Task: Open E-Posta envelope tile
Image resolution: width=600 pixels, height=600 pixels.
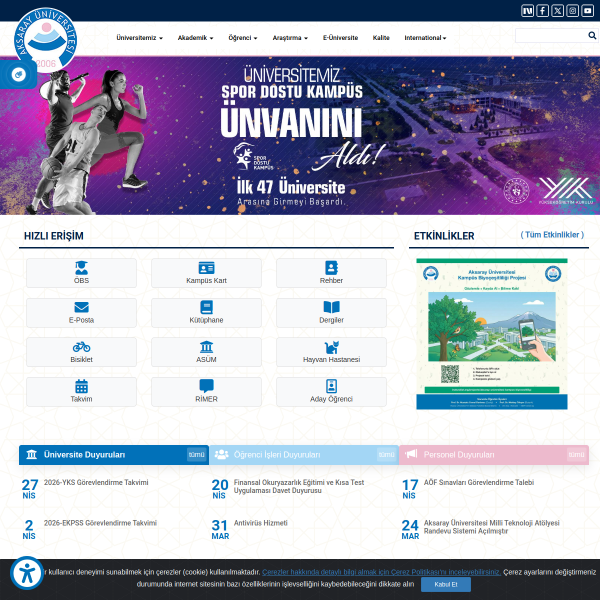Action: pos(82,313)
